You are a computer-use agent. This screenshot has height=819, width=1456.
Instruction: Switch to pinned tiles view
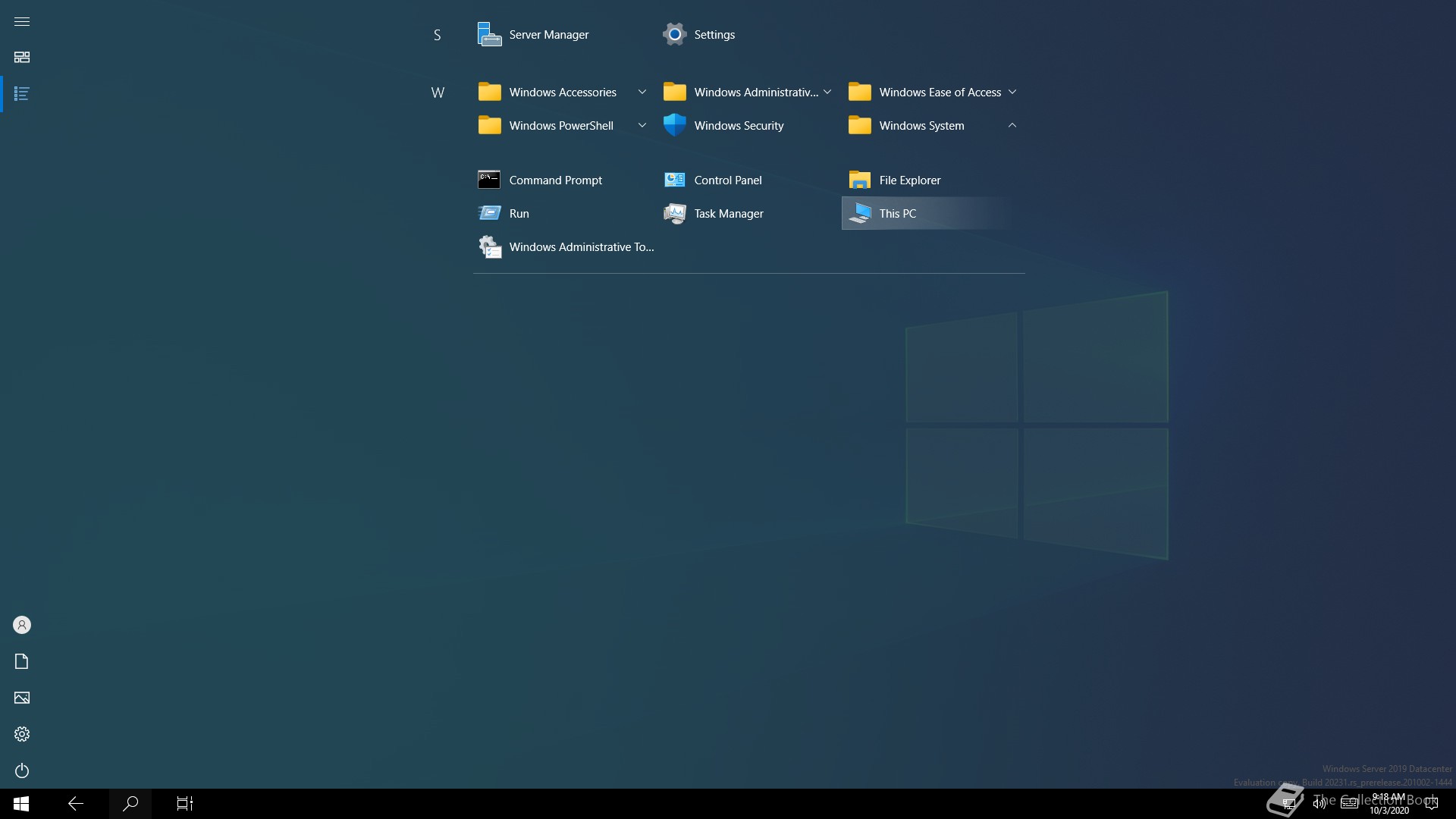pos(22,58)
